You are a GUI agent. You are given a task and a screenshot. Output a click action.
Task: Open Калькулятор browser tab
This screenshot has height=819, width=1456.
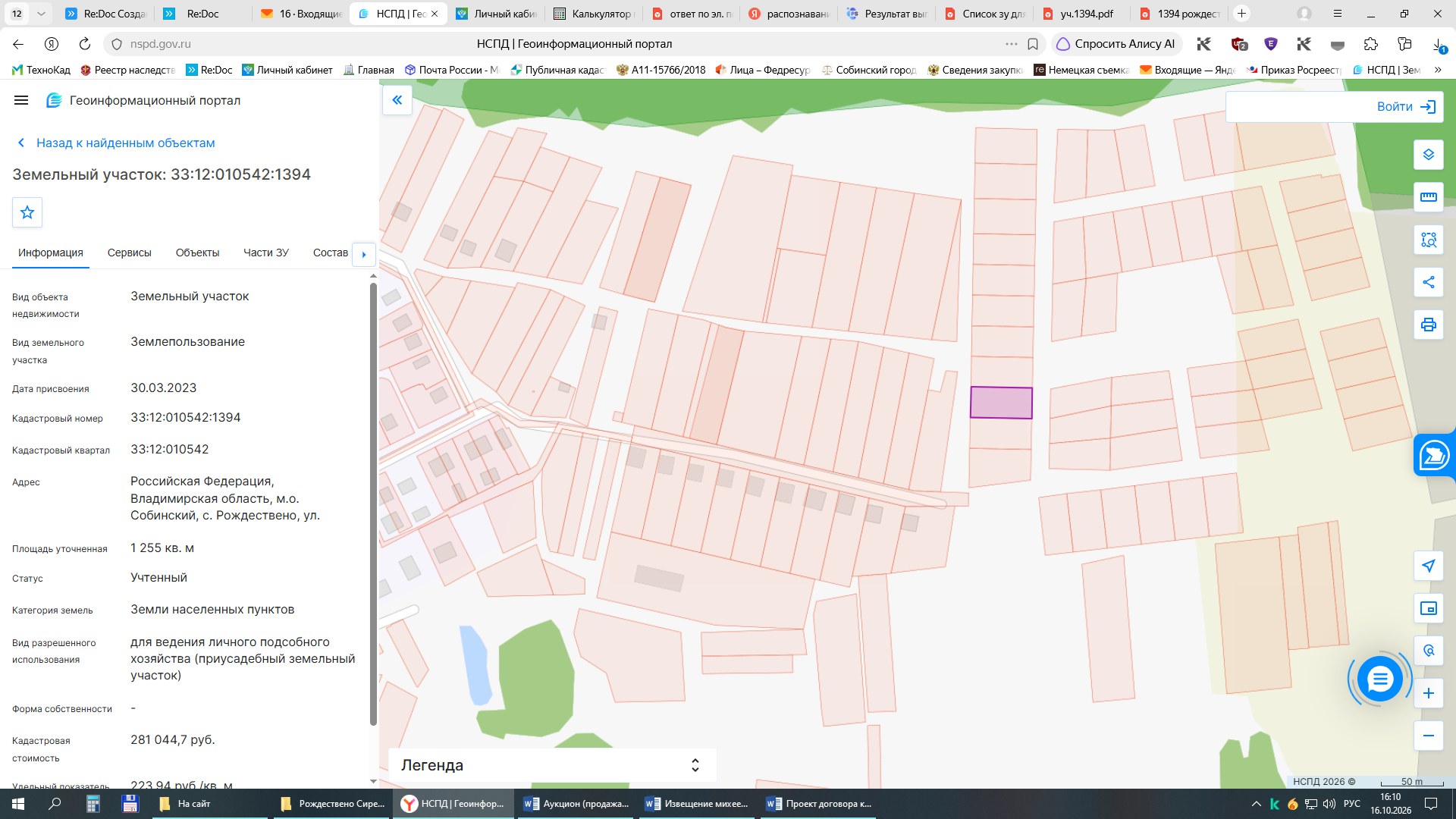point(595,14)
